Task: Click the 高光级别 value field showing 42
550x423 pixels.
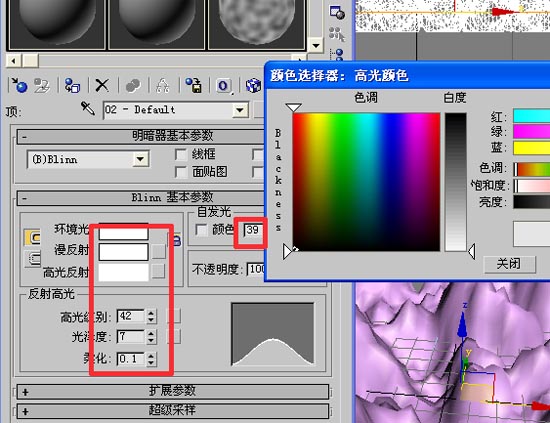Action: coord(130,316)
